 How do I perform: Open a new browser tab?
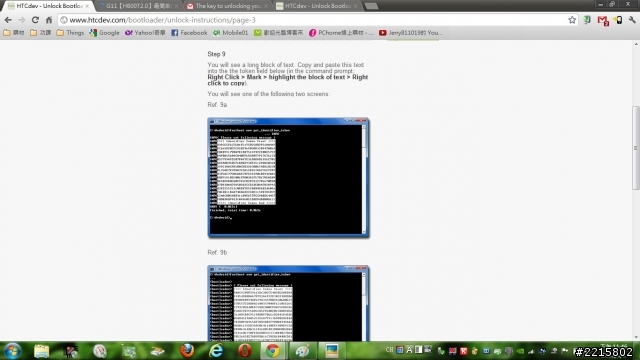click(x=371, y=6)
